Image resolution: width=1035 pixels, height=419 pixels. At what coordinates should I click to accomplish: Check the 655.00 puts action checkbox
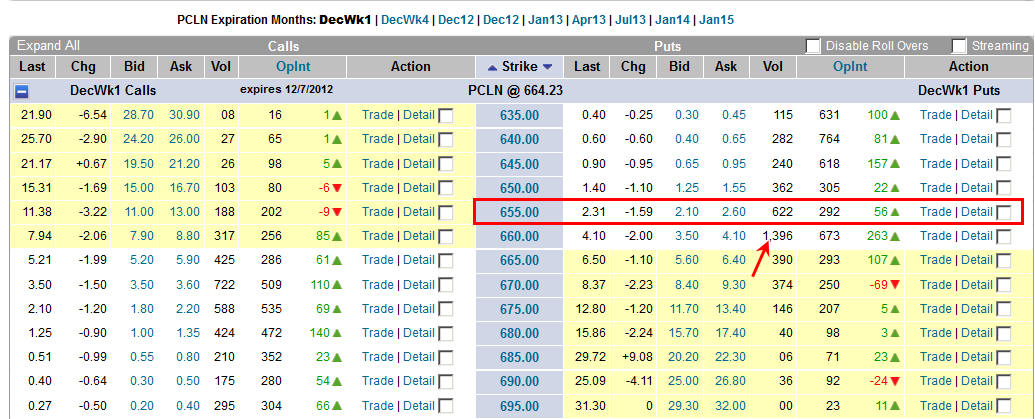click(1003, 212)
